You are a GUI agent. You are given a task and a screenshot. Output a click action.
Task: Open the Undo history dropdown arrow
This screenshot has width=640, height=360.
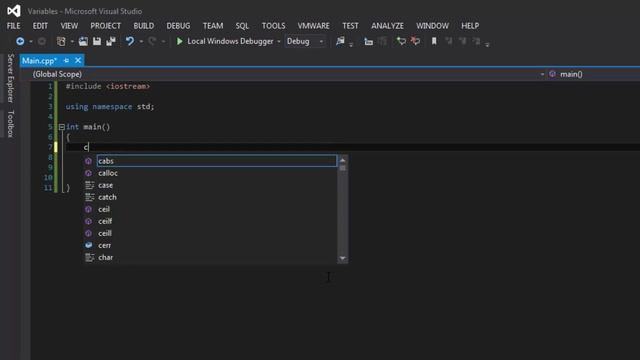point(141,42)
